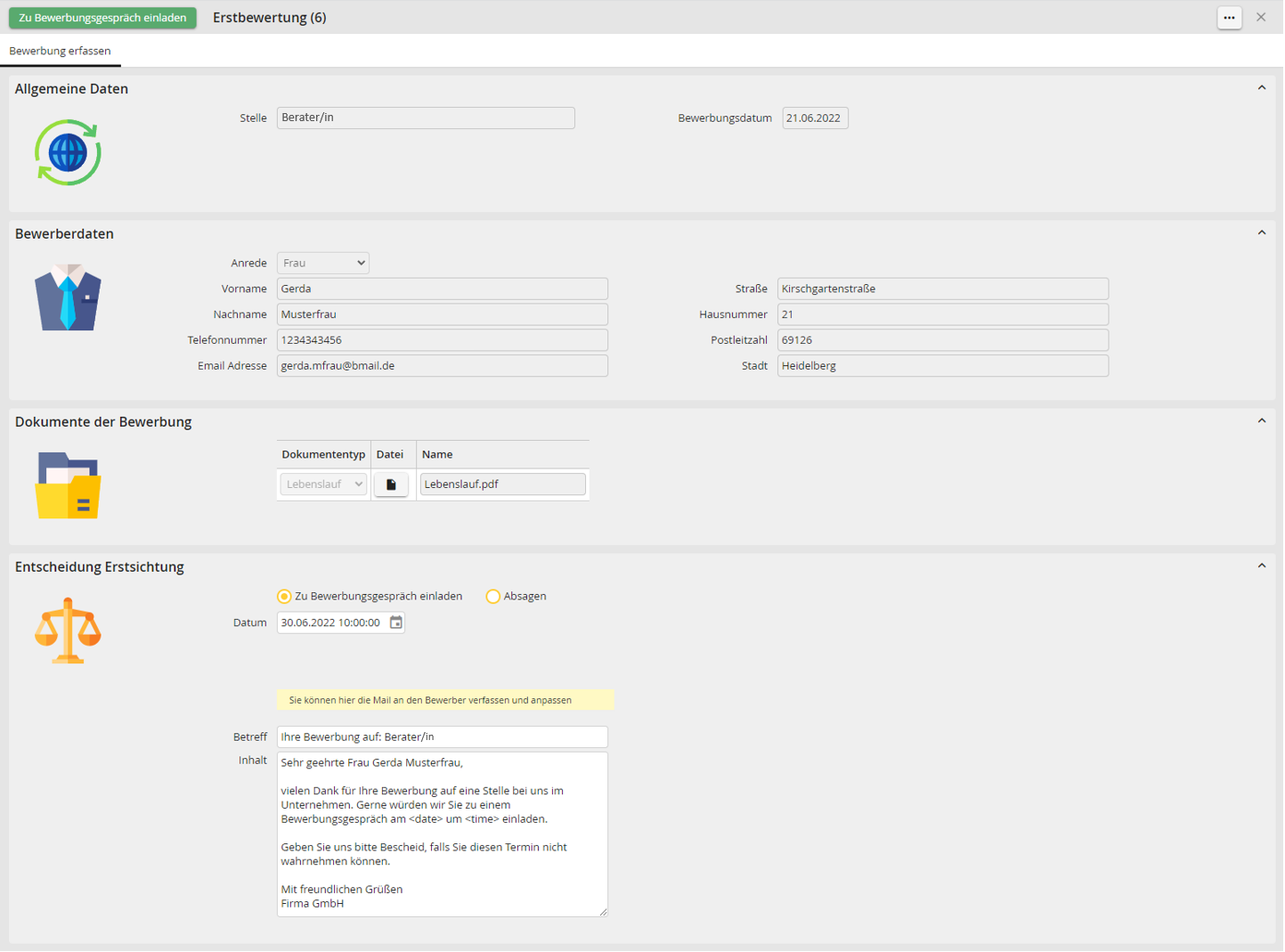Collapse the Bewerberdaten section

pos(1262,233)
